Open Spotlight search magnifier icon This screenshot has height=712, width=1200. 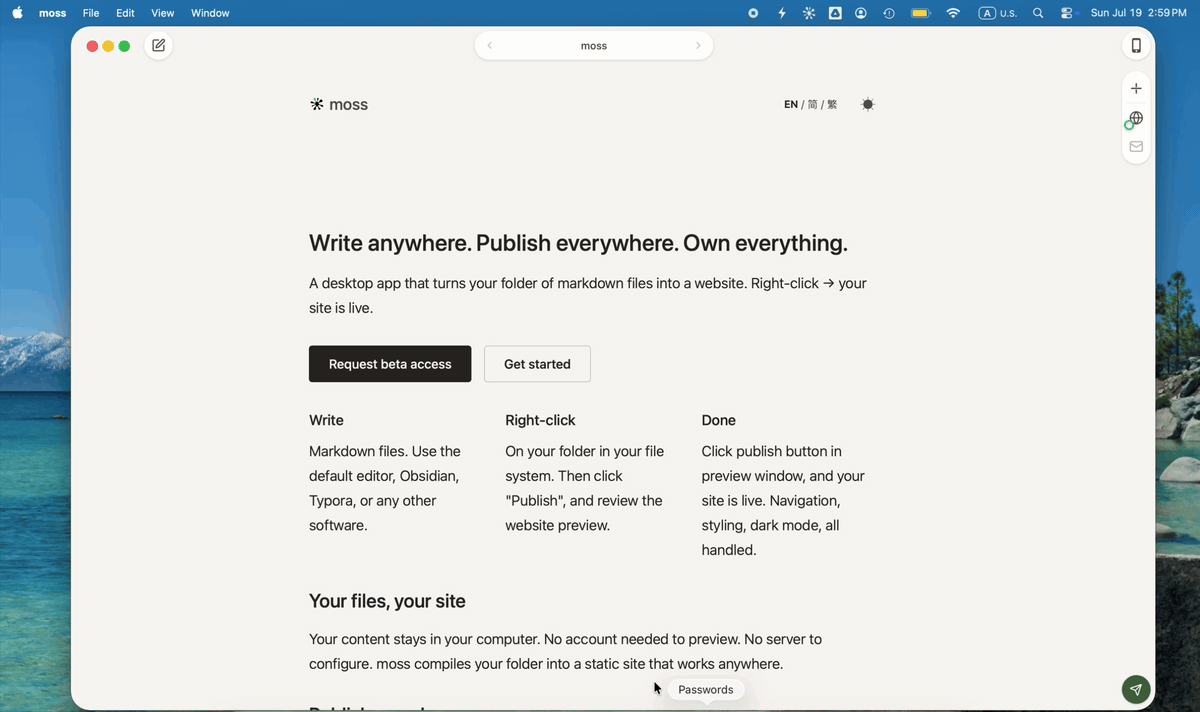[1038, 13]
